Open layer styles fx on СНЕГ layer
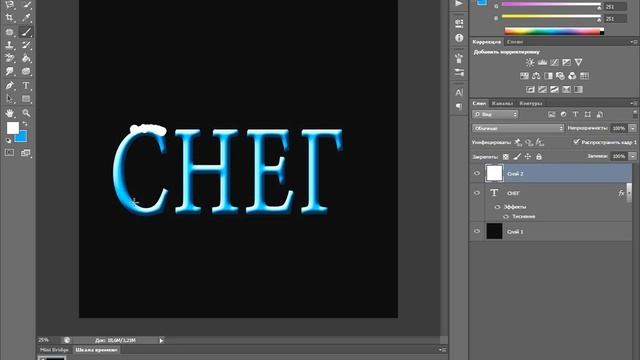 click(x=621, y=193)
